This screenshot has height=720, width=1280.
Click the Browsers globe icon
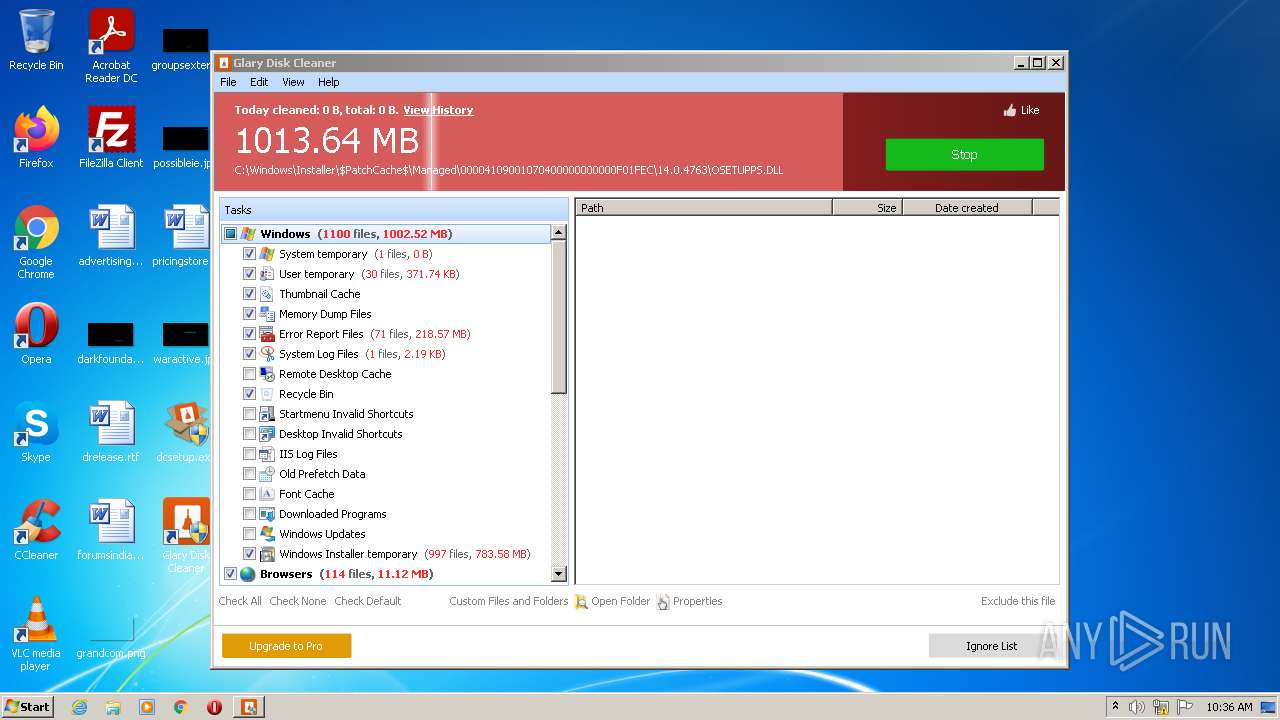click(248, 574)
